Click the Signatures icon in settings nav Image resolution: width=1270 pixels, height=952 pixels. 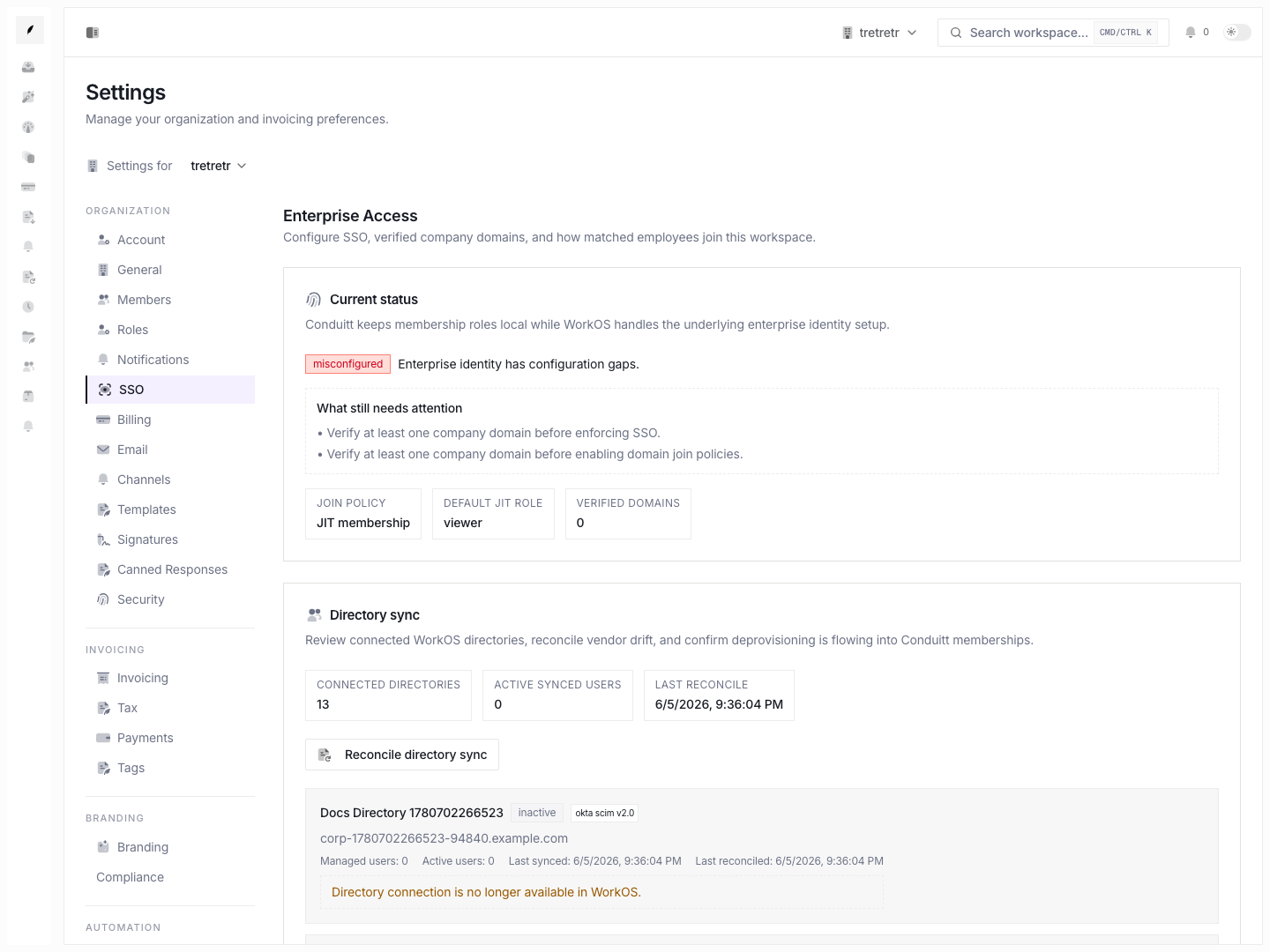pos(103,539)
